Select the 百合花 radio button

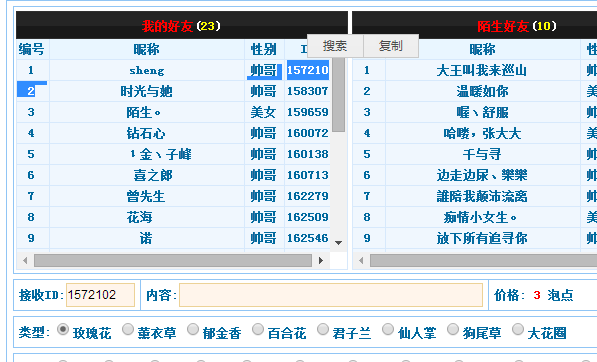click(258, 329)
